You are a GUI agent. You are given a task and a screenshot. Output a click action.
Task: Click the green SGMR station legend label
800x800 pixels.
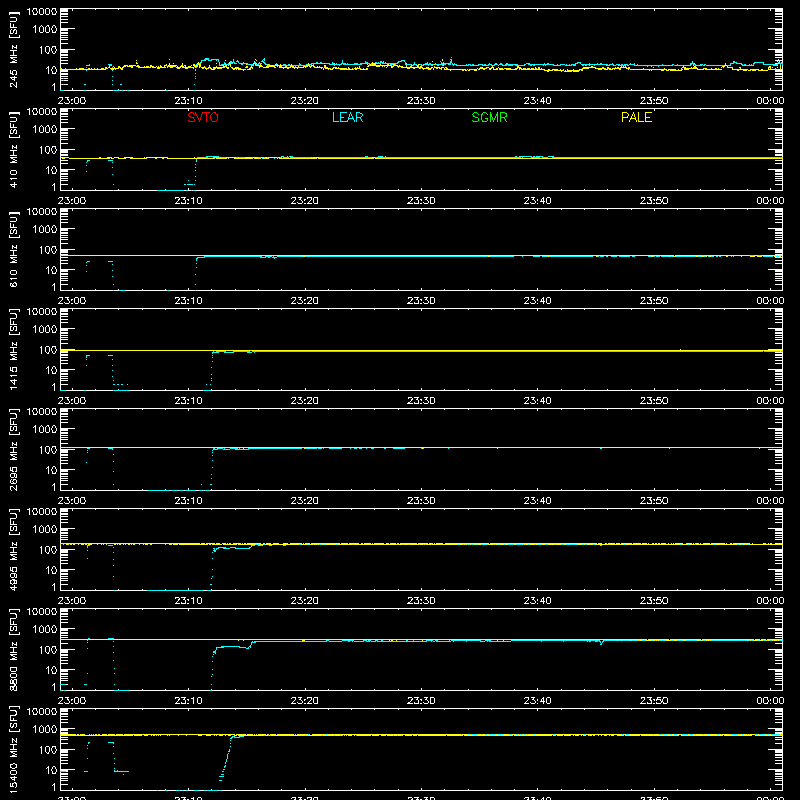[x=489, y=117]
